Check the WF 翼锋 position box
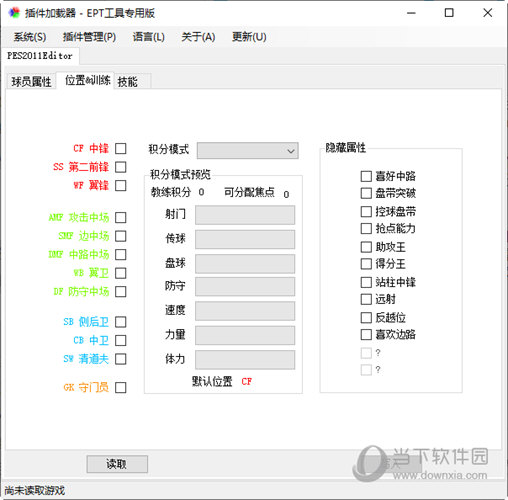Image resolution: width=508 pixels, height=500 pixels. click(x=121, y=185)
